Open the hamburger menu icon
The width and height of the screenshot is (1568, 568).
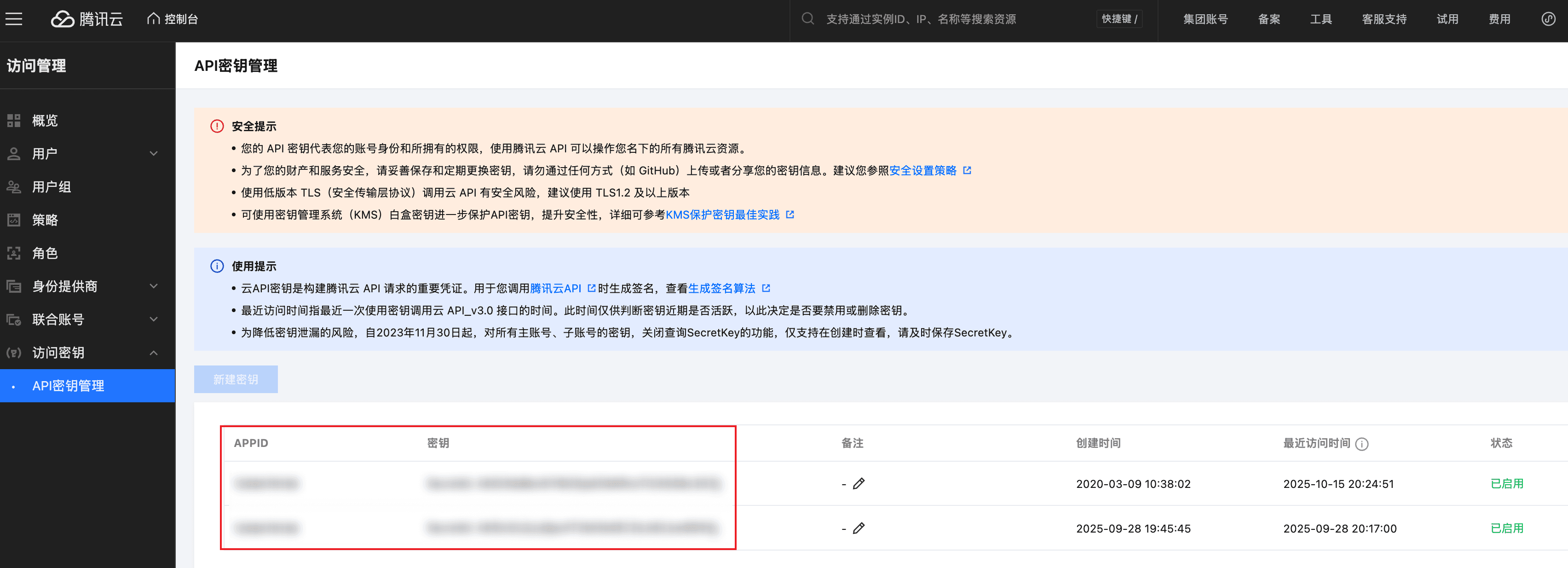14,19
